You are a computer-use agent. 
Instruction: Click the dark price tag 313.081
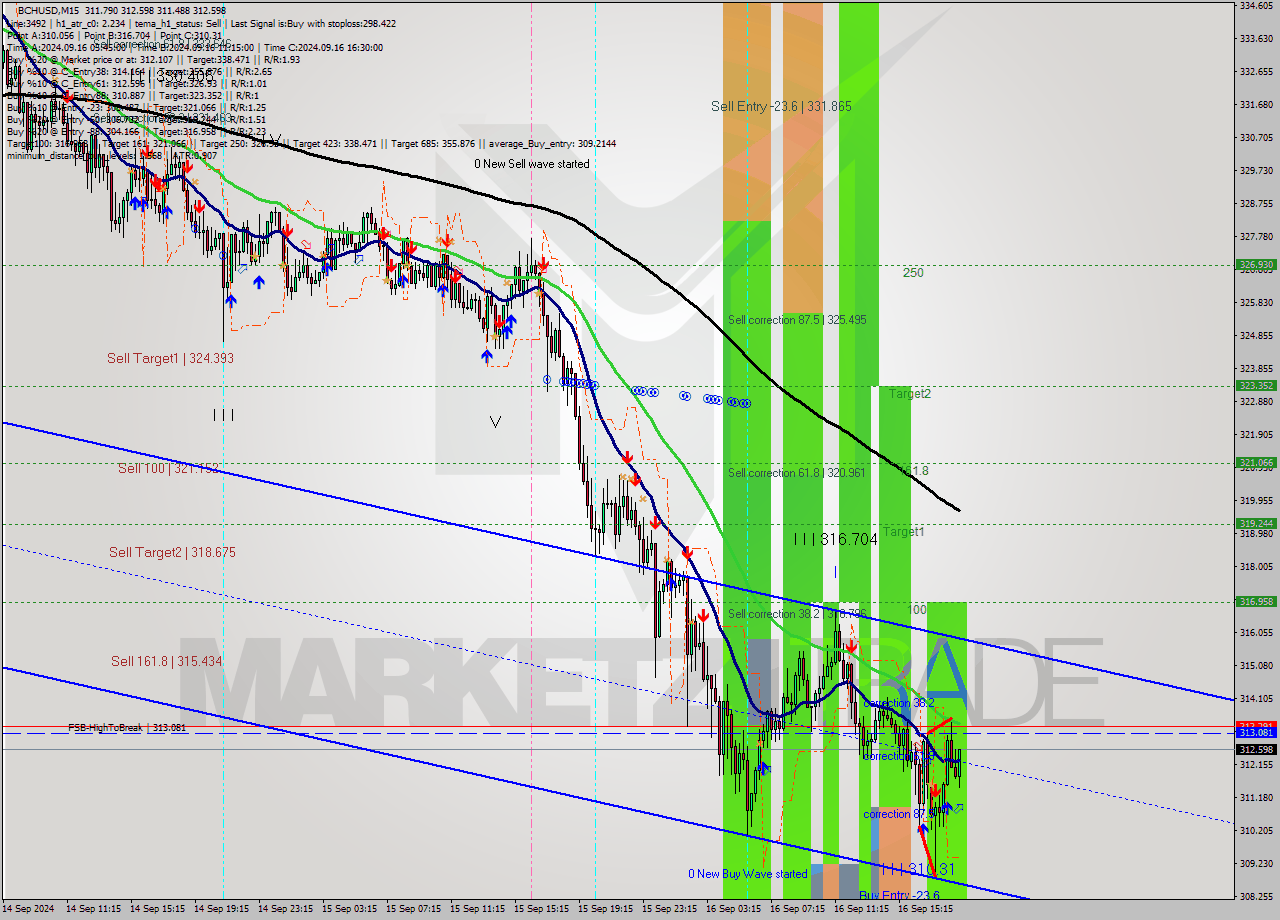coord(1256,733)
